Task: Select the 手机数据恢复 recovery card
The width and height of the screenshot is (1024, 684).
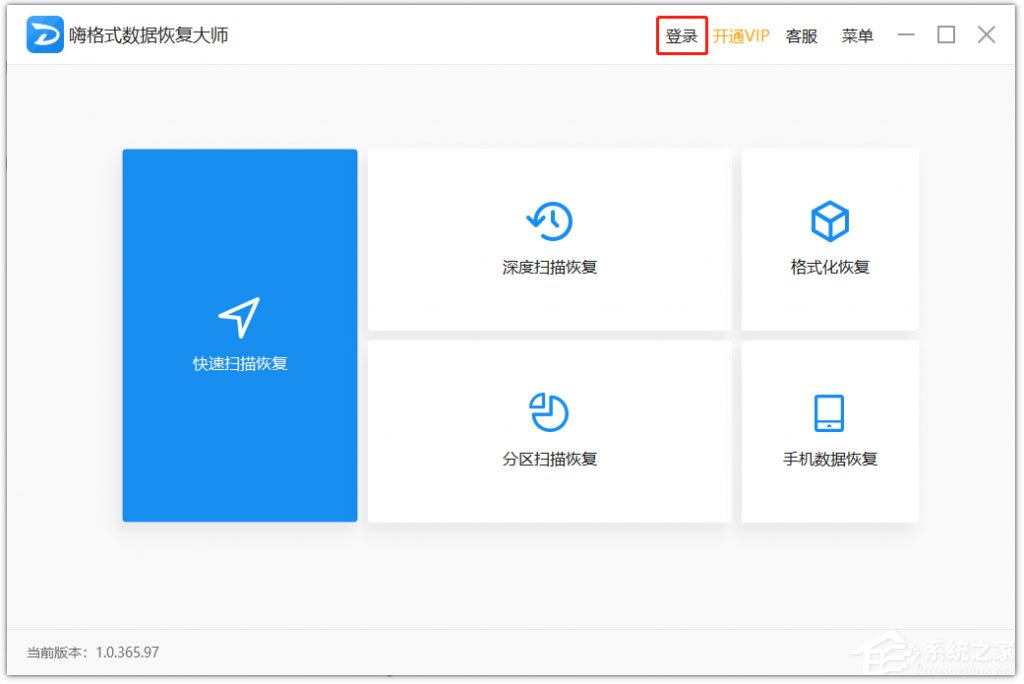Action: coord(828,430)
